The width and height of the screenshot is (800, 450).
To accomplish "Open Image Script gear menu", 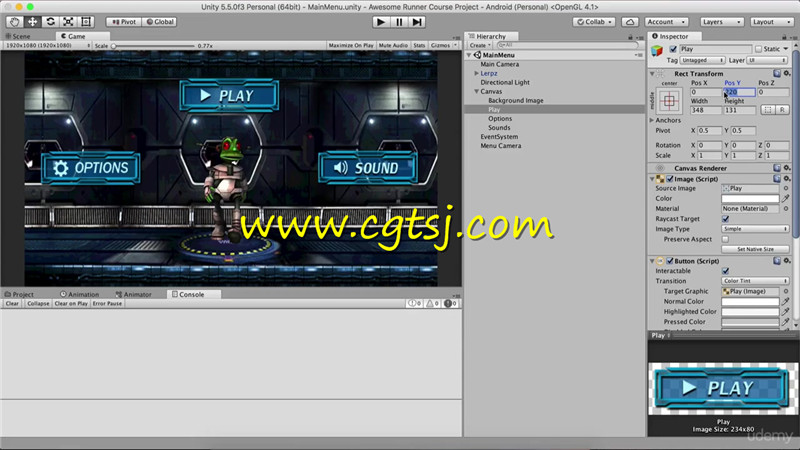I will pos(787,179).
